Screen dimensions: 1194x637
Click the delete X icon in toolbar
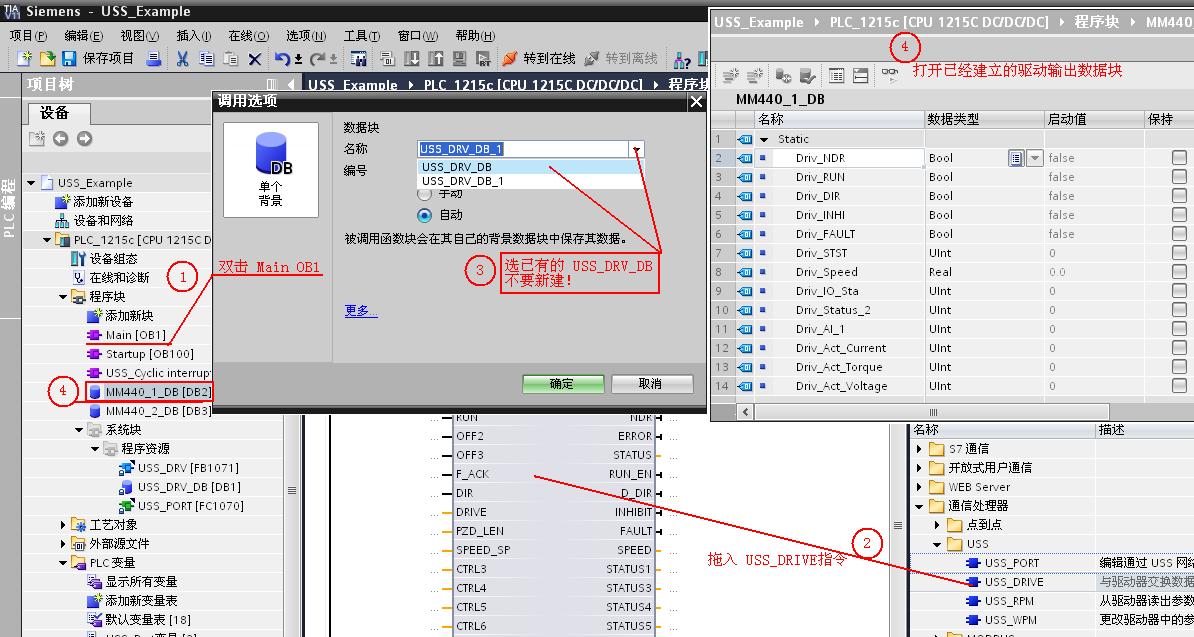[x=255, y=59]
